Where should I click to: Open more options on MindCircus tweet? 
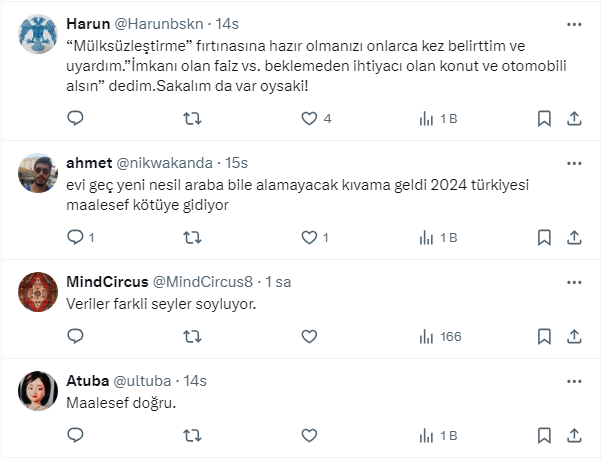[575, 281]
